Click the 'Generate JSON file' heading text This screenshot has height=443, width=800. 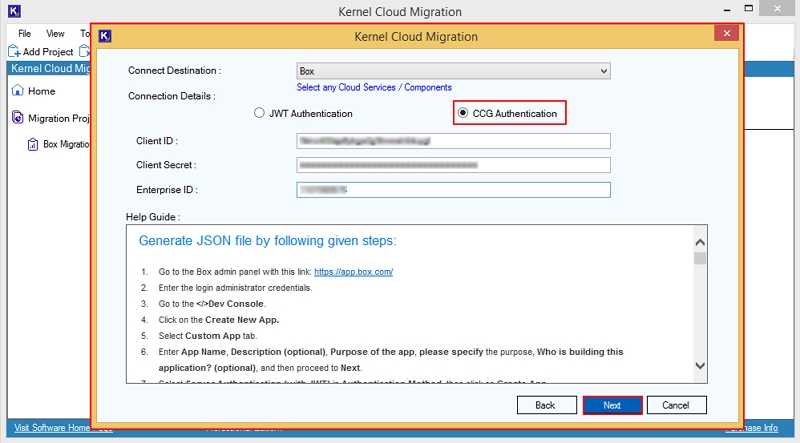267,241
